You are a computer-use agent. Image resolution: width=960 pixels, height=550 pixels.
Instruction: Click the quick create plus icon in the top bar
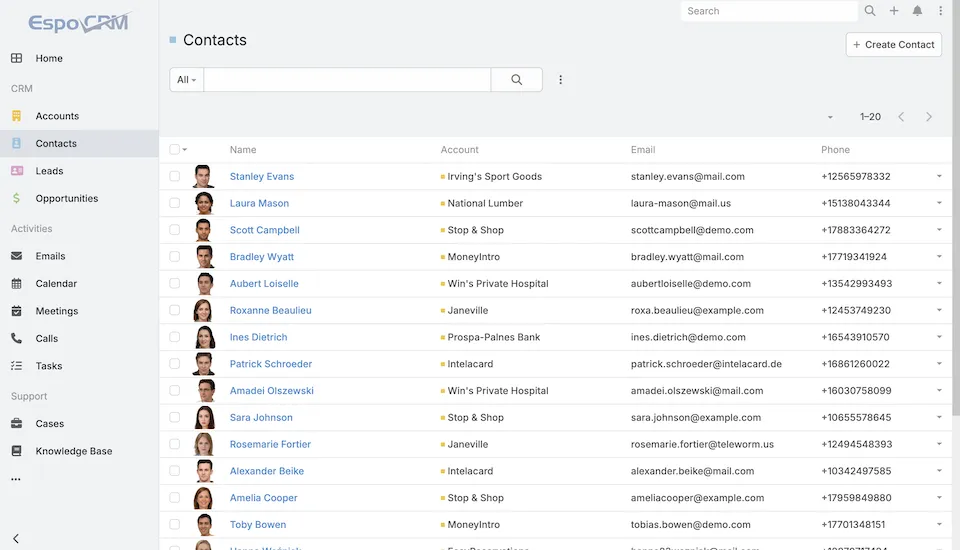pos(894,11)
